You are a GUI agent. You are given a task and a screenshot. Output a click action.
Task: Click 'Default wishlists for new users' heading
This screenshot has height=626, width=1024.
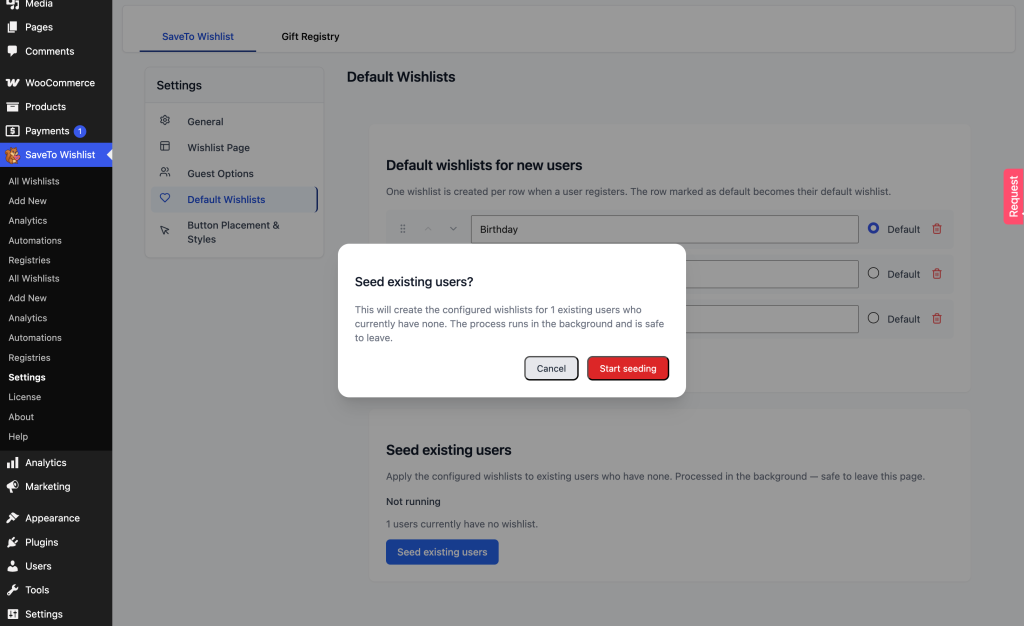point(484,166)
